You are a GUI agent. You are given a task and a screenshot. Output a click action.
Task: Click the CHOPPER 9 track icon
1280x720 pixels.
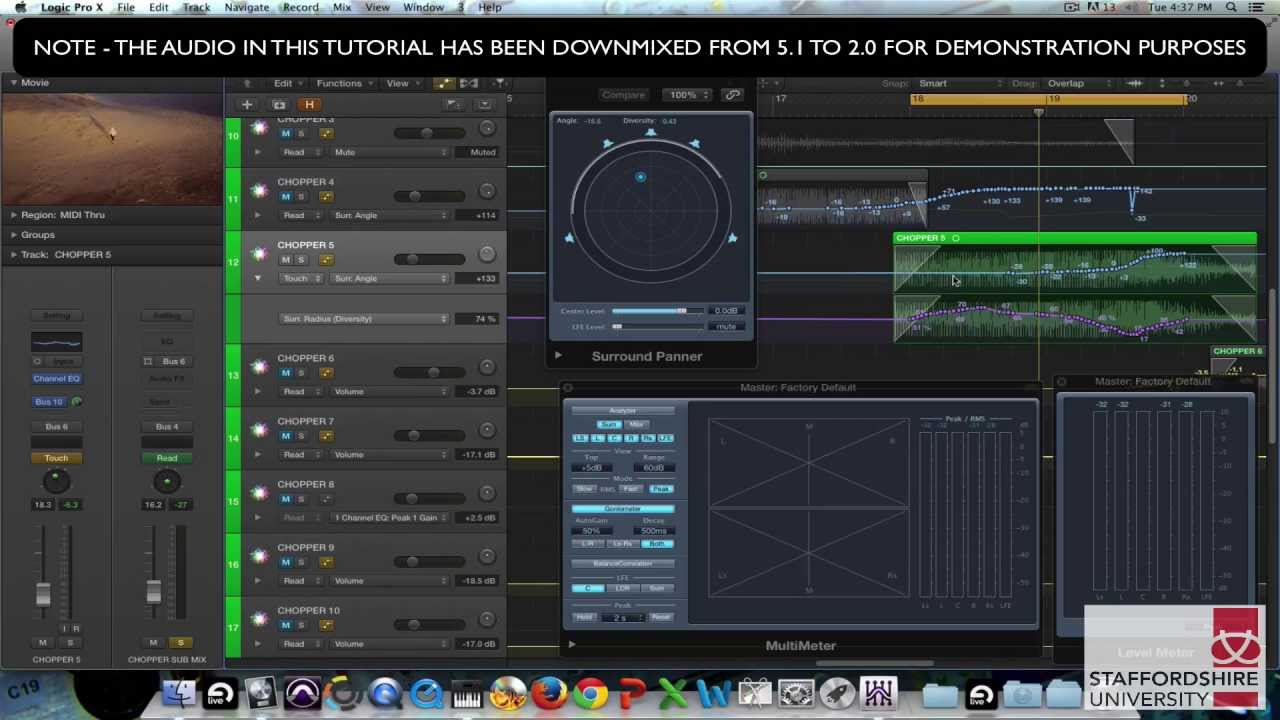click(260, 555)
